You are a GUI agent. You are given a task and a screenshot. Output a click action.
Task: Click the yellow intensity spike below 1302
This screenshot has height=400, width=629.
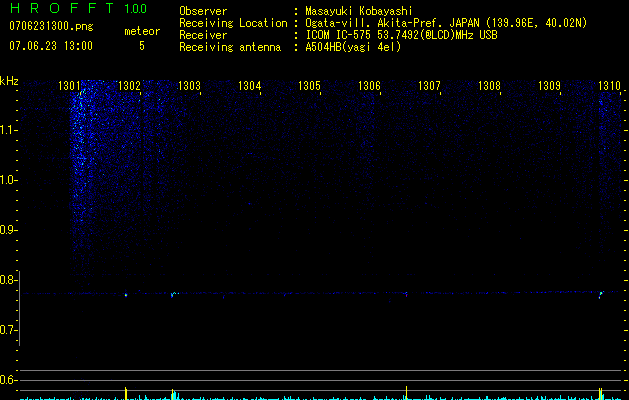[126, 393]
